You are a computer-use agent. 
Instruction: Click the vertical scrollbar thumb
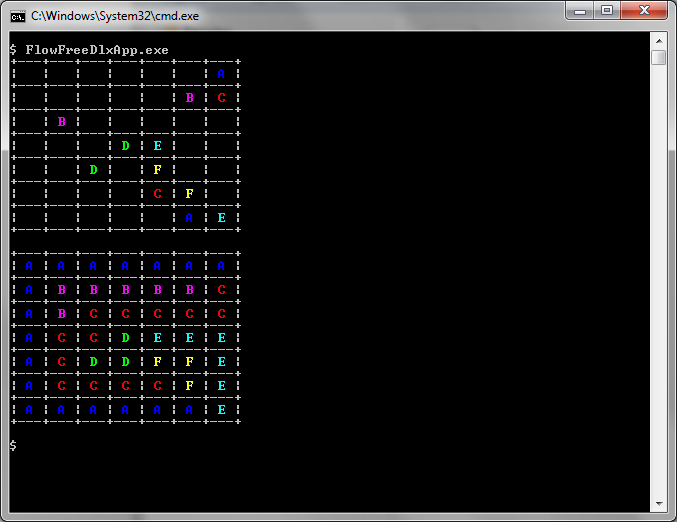(659, 57)
